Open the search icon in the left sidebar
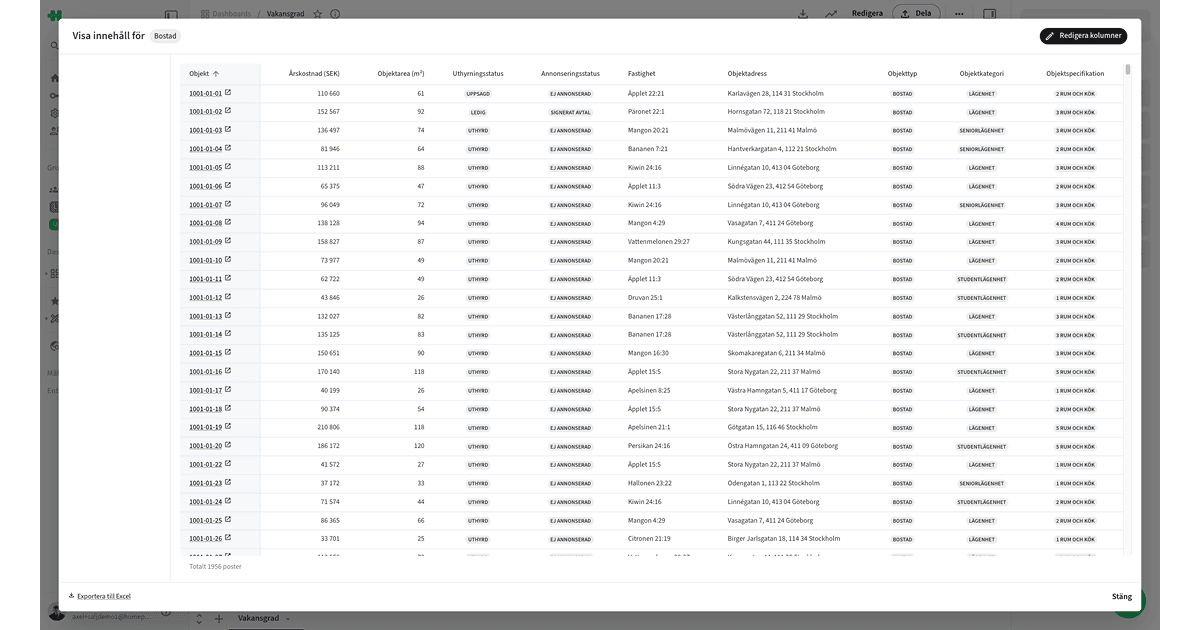Screen dimensions: 1200x630 [x=54, y=45]
